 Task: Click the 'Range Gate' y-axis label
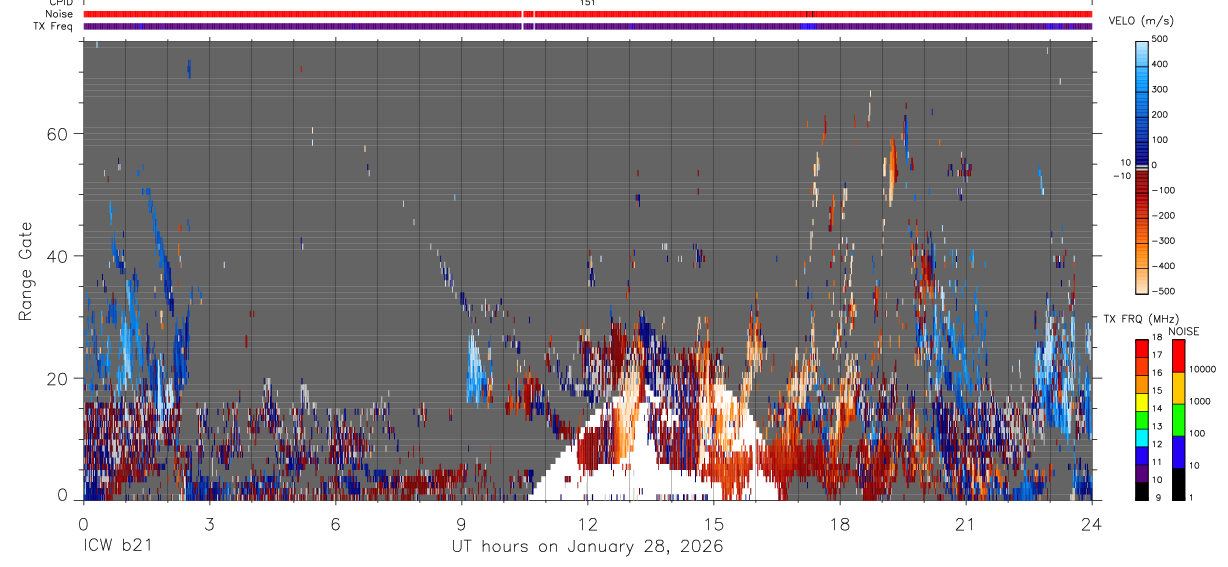[x=26, y=270]
